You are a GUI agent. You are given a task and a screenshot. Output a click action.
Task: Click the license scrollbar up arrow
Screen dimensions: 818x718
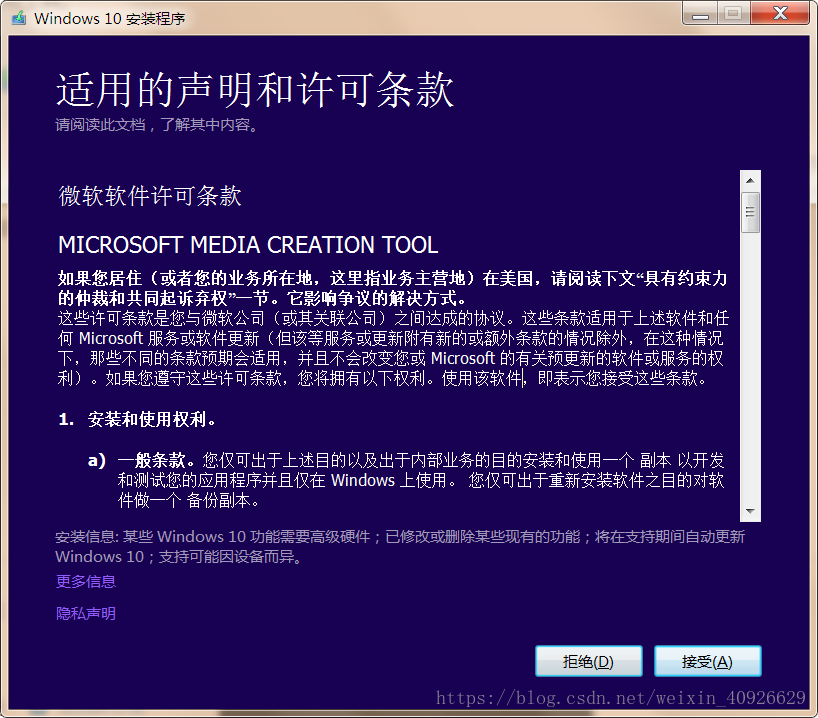pos(750,181)
